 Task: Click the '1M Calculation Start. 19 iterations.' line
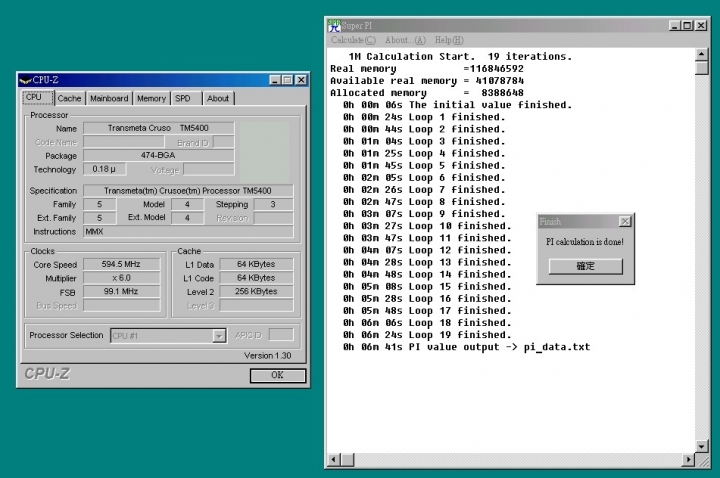[460, 56]
